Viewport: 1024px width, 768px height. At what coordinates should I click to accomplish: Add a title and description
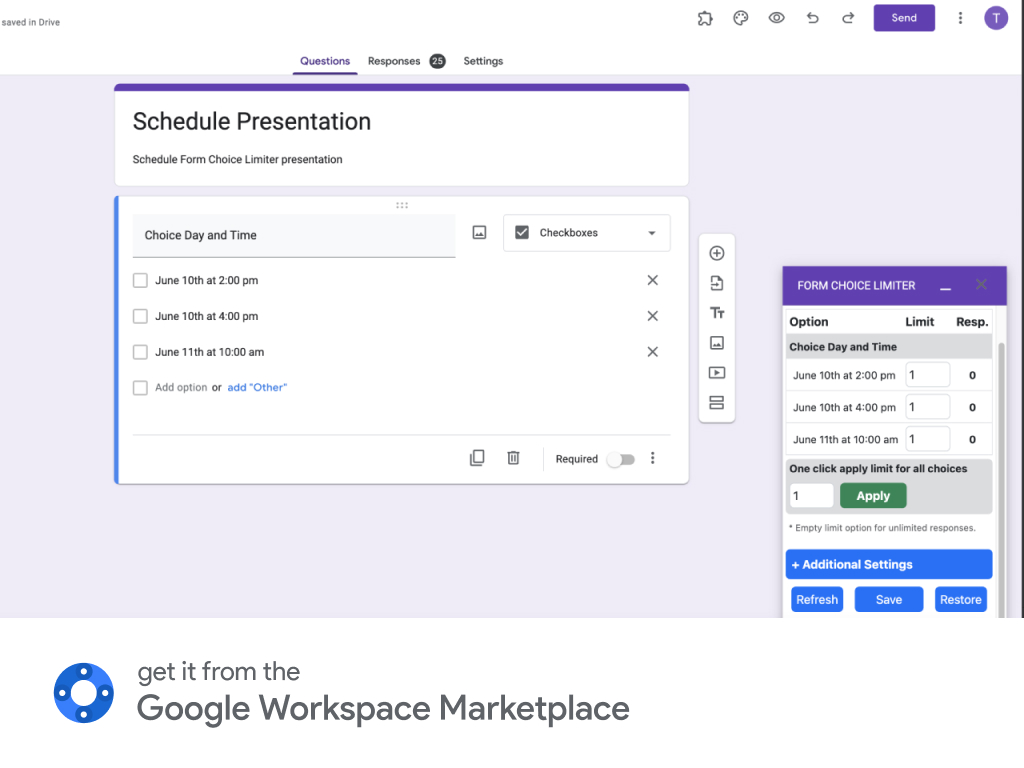click(716, 313)
